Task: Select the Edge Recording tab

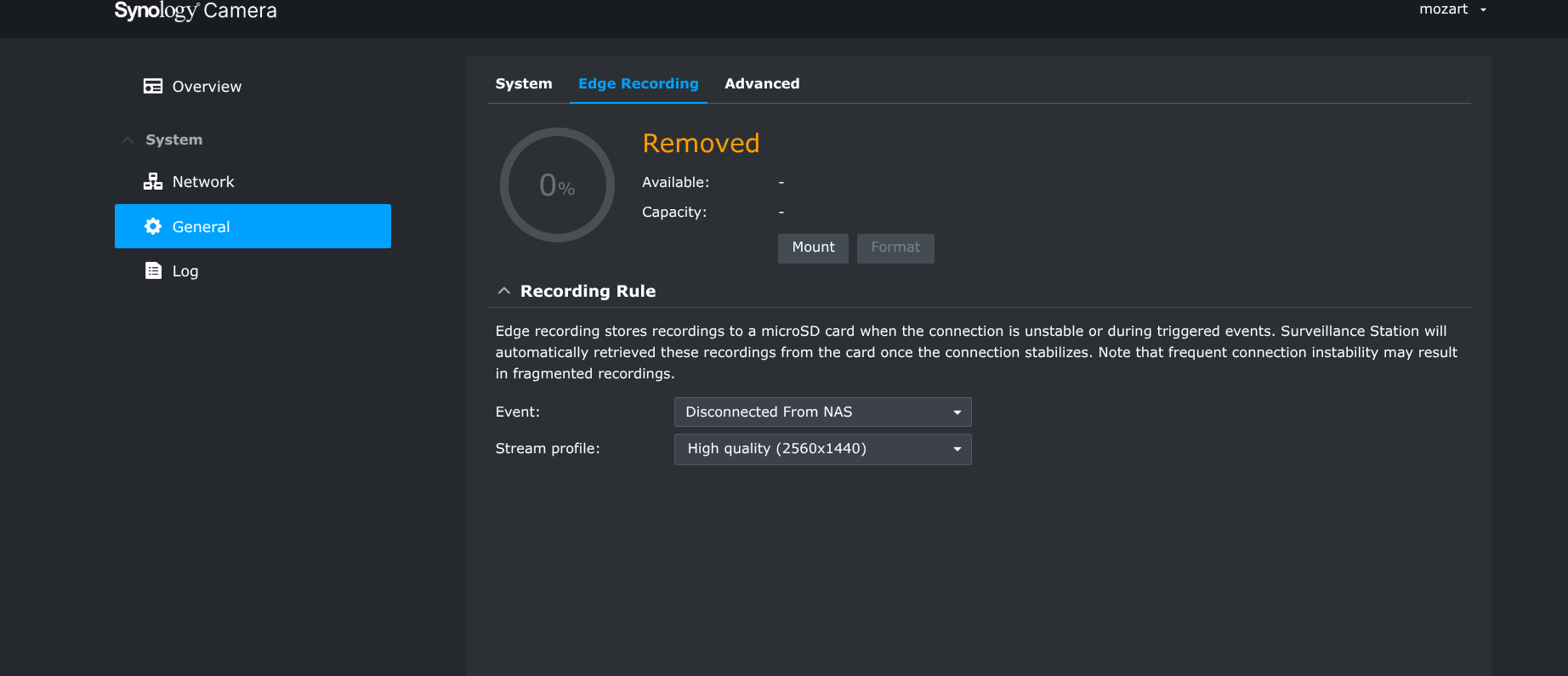Action: 639,83
